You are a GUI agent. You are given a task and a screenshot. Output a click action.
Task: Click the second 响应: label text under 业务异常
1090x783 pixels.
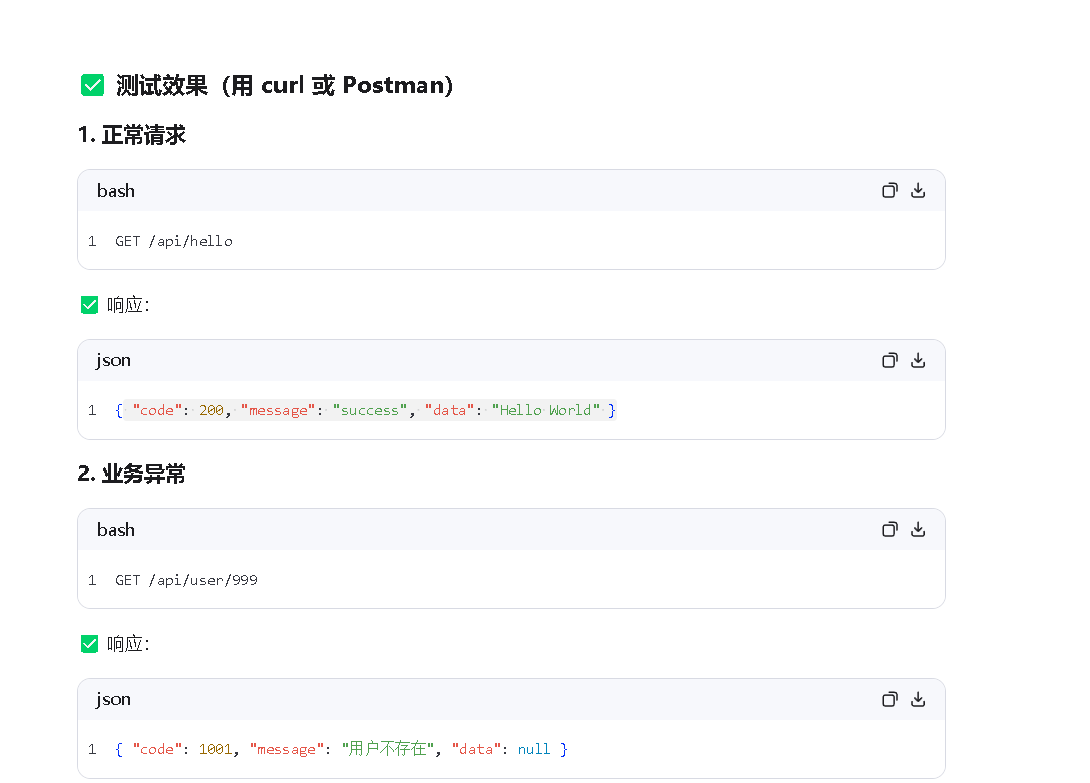point(128,644)
